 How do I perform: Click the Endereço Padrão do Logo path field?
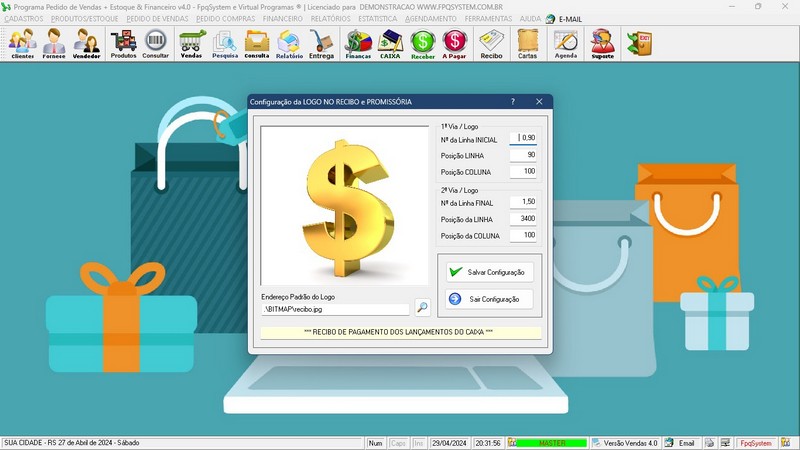pos(335,309)
